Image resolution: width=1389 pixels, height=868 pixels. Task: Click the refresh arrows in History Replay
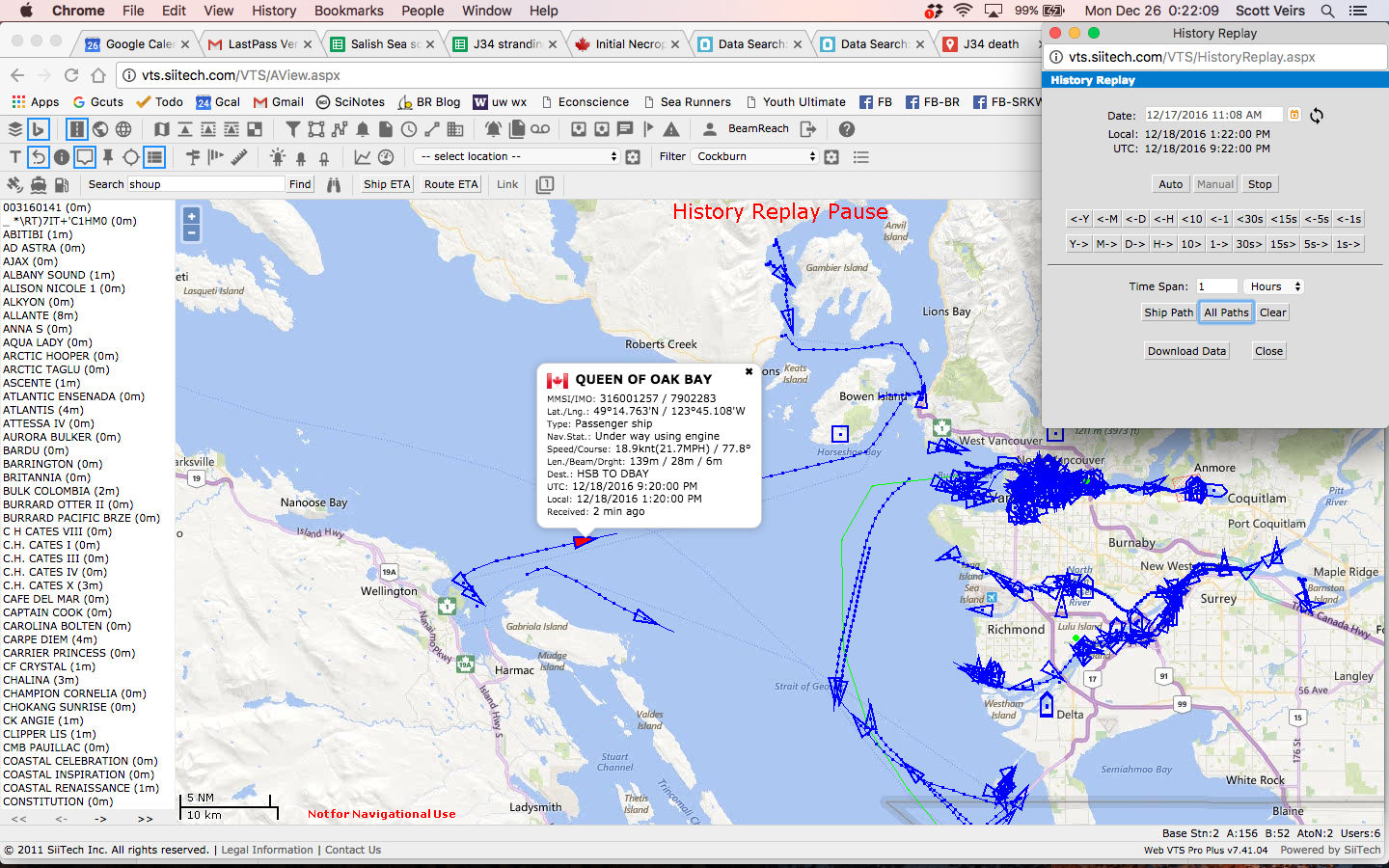(1317, 116)
